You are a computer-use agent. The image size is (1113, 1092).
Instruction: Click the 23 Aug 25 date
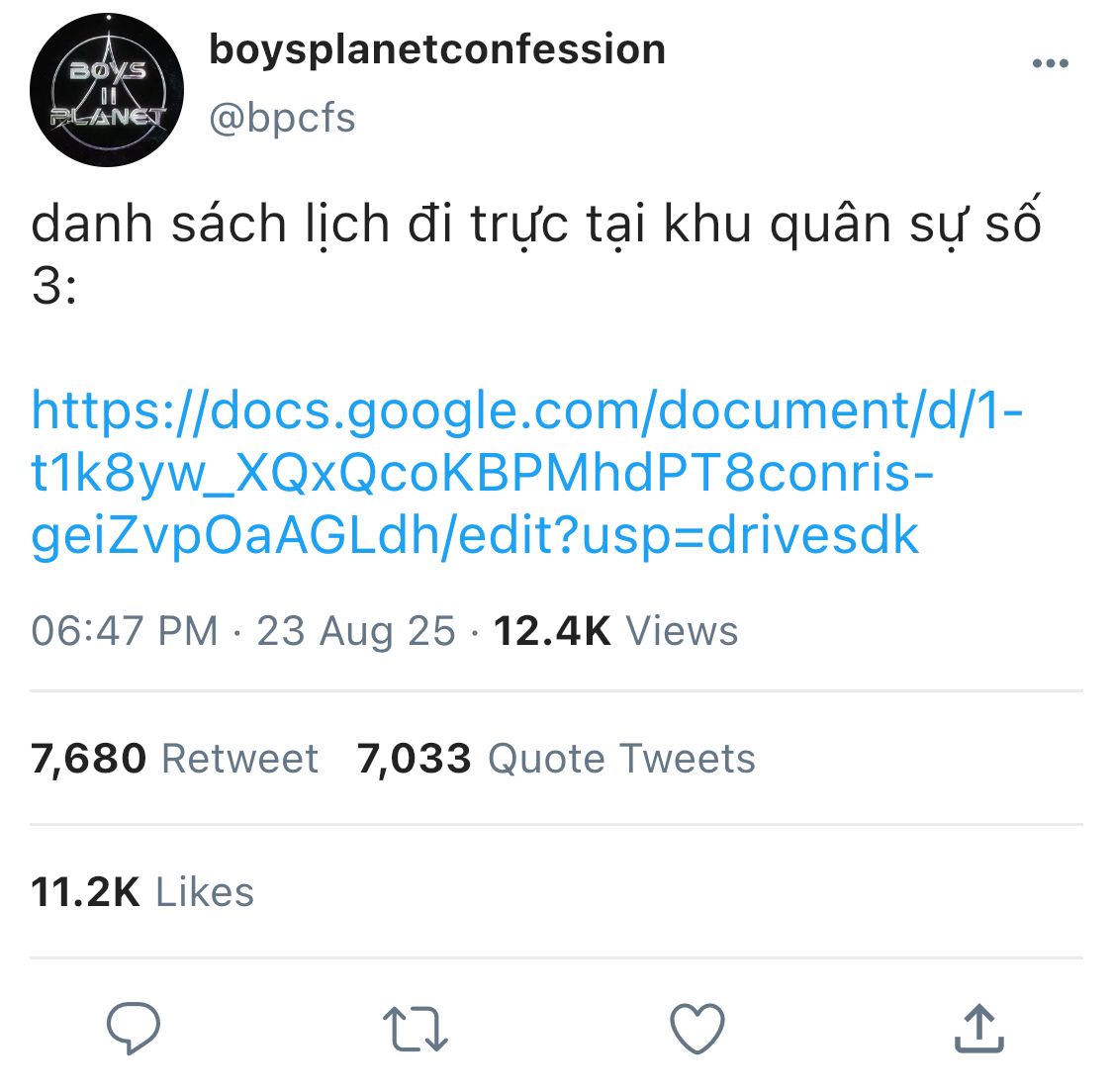[x=355, y=631]
